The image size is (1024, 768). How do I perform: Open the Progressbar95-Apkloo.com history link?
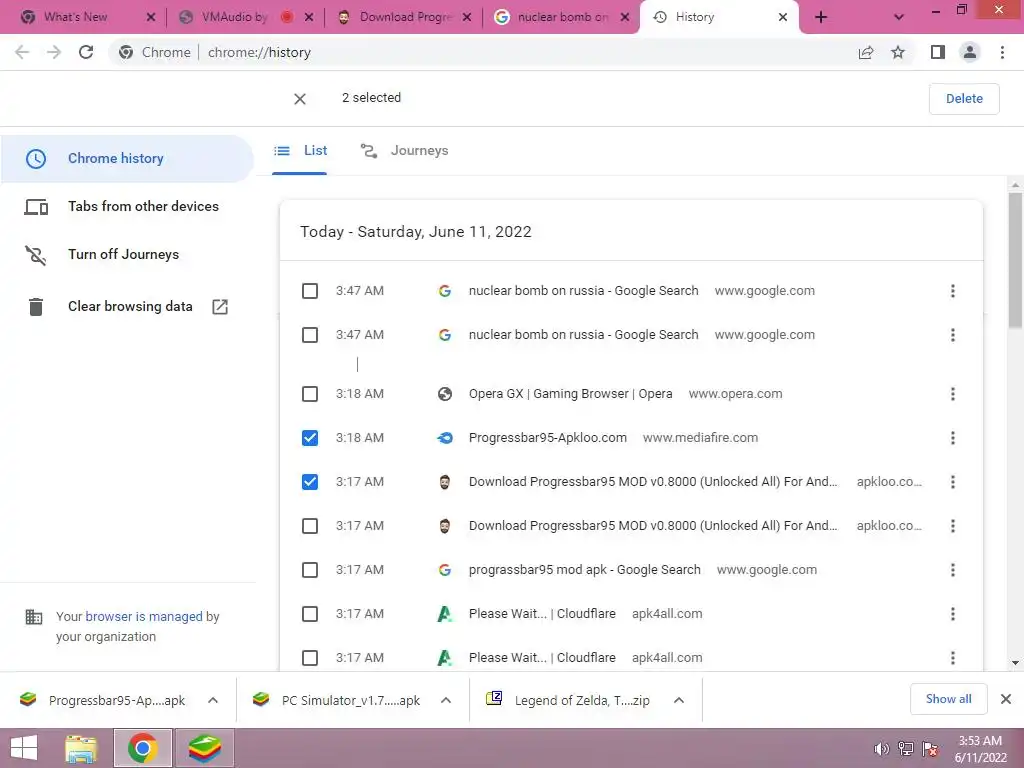click(x=547, y=438)
